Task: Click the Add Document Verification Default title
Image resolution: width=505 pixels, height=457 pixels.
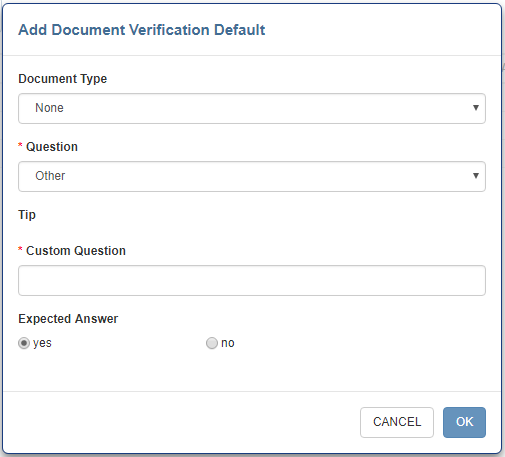Action: 142,30
